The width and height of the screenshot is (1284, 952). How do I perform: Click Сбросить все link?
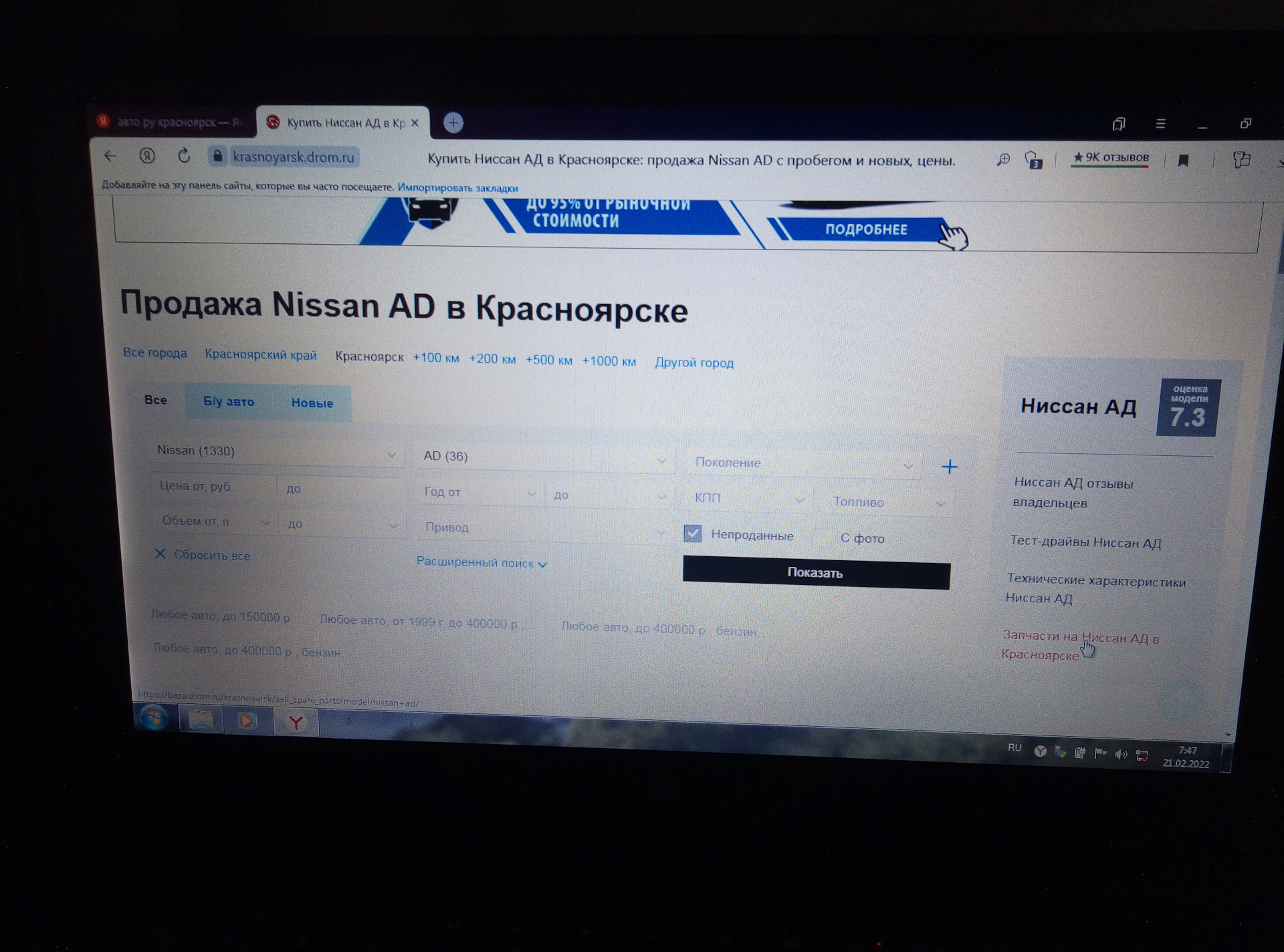[x=203, y=555]
